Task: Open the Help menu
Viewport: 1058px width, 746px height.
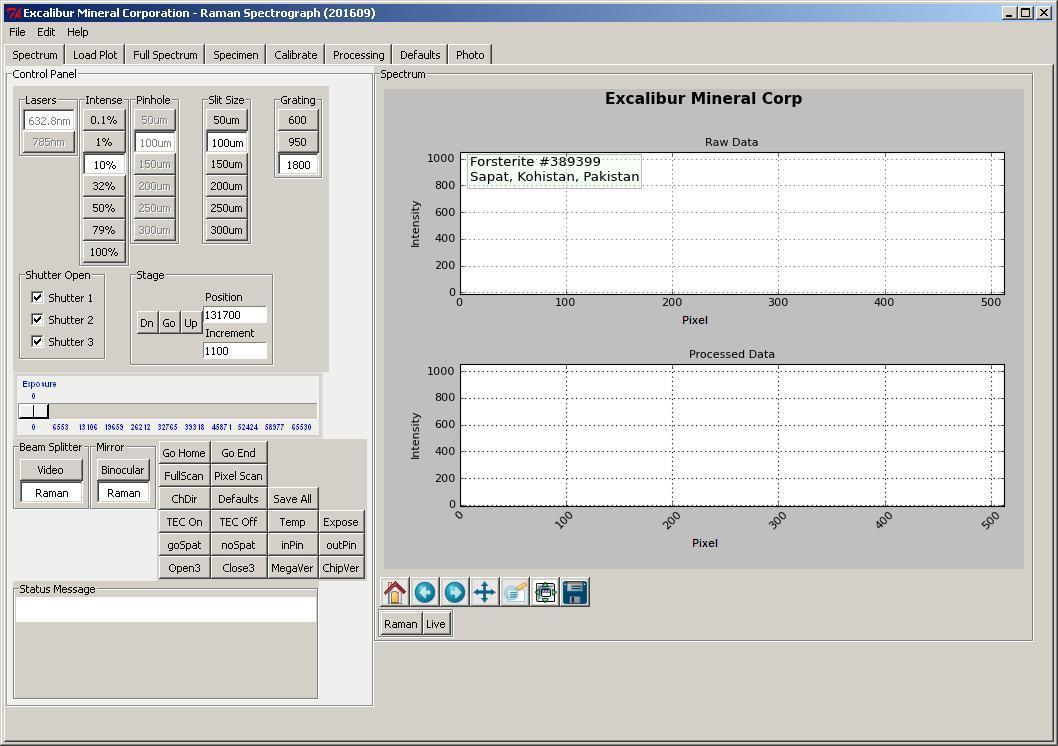Action: (x=78, y=32)
